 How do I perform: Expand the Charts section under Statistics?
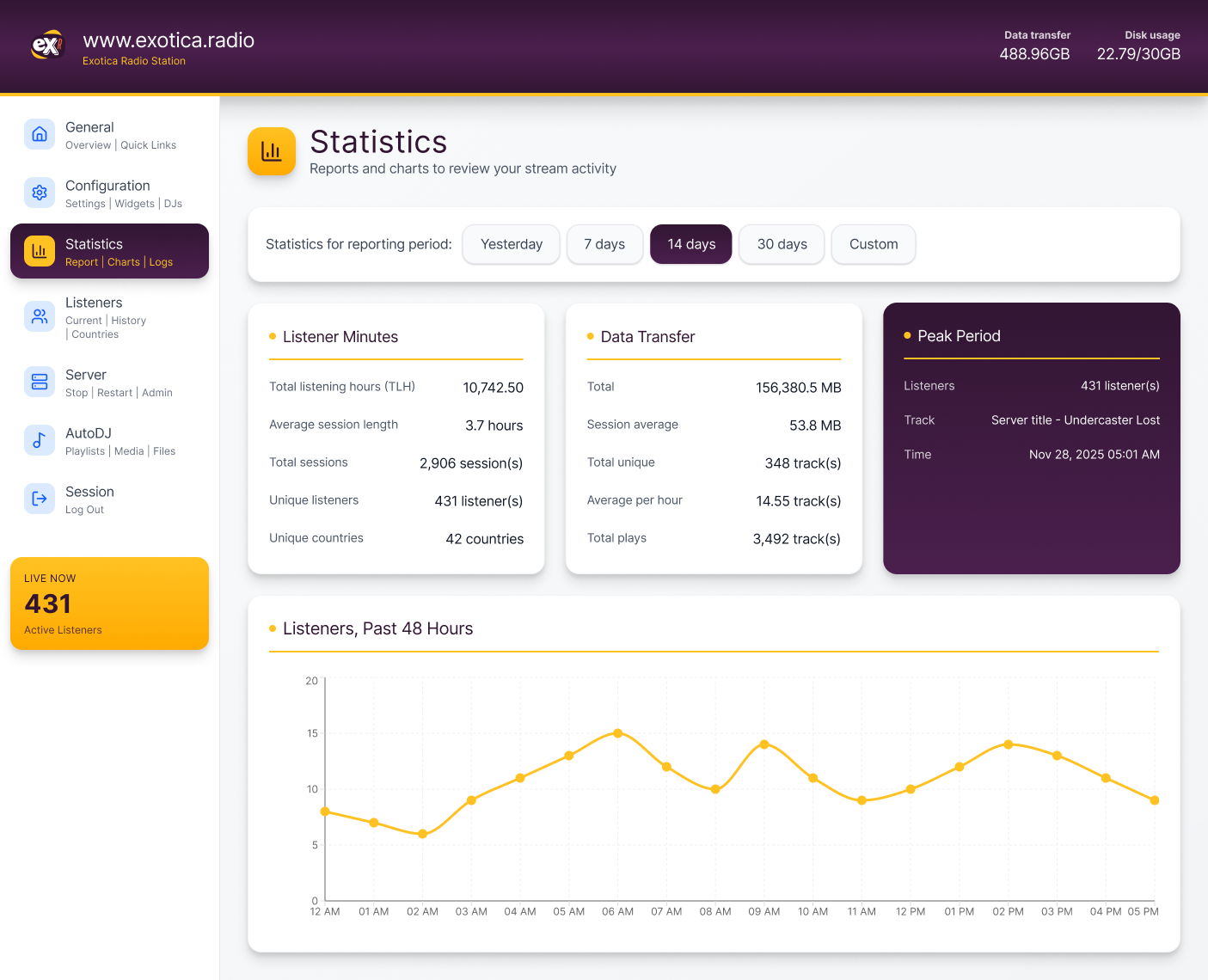click(123, 262)
